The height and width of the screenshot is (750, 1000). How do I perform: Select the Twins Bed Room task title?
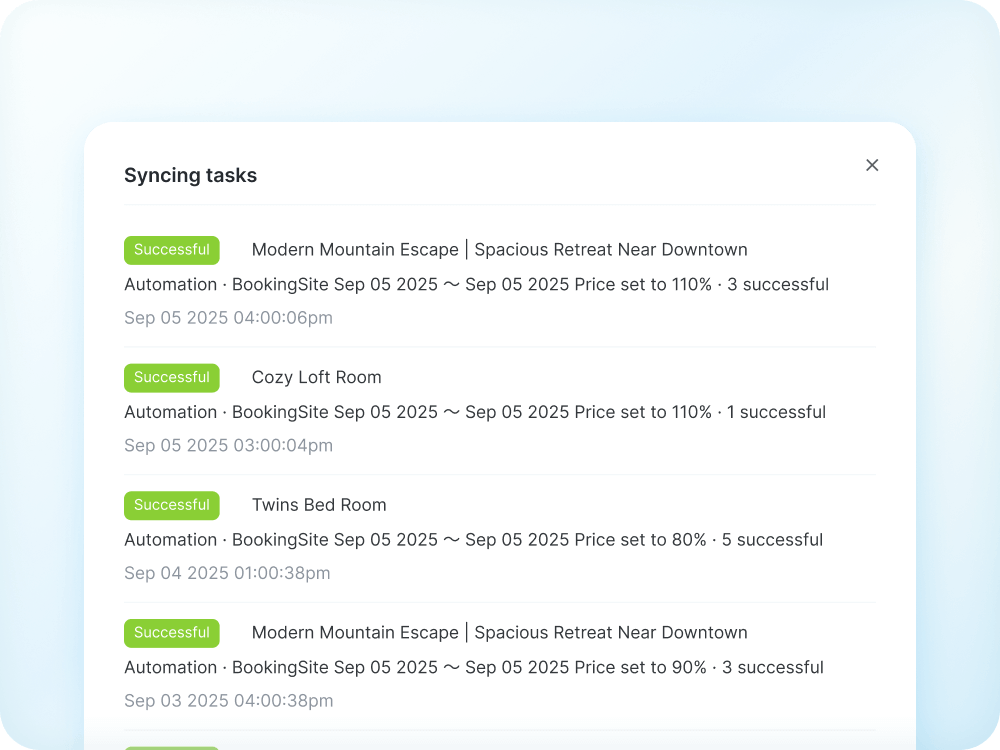tap(319, 505)
